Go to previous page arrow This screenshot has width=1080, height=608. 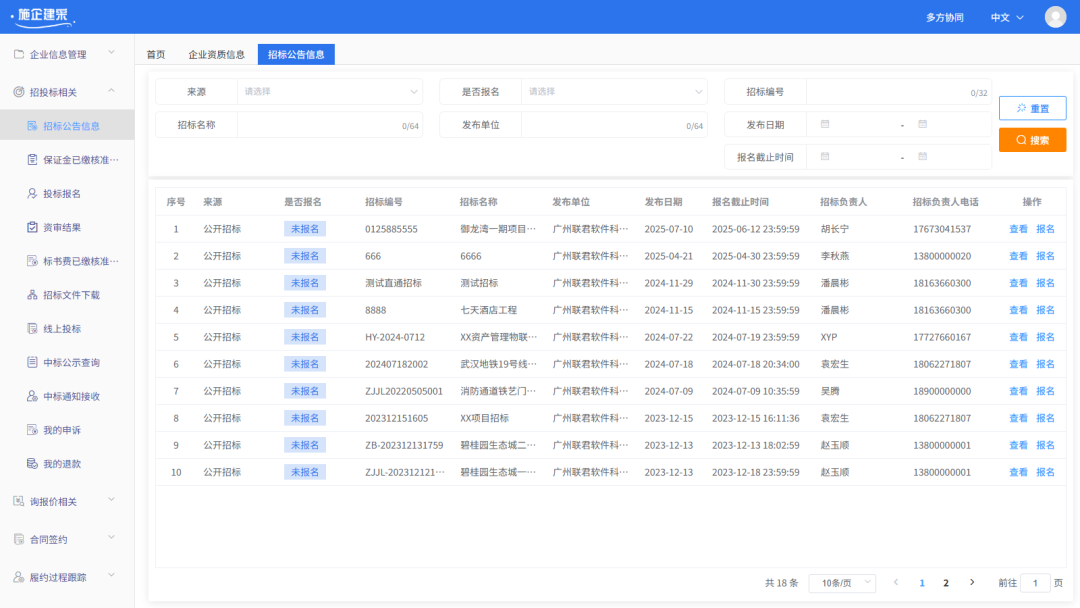(x=895, y=583)
